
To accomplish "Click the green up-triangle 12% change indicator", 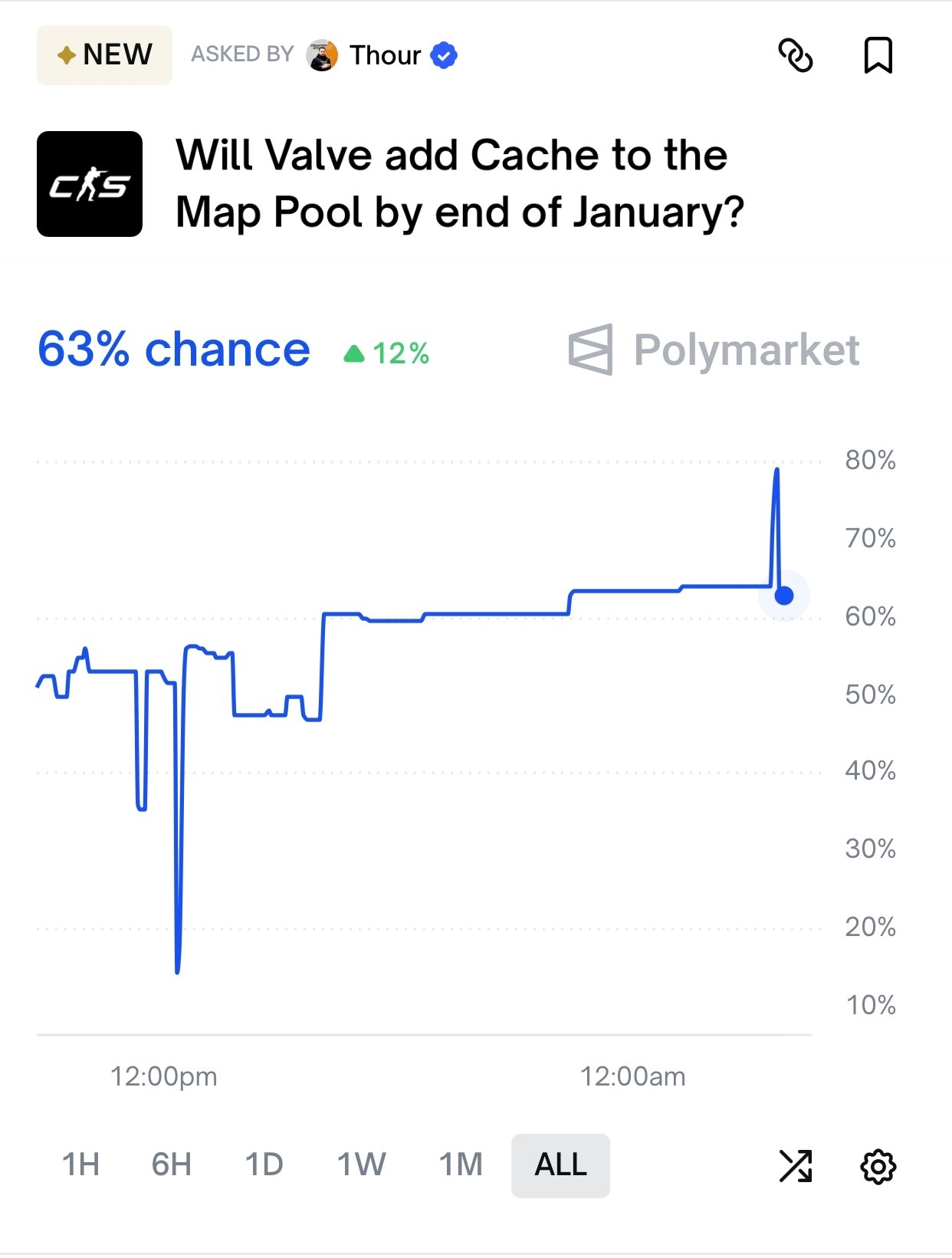I will 387,353.
